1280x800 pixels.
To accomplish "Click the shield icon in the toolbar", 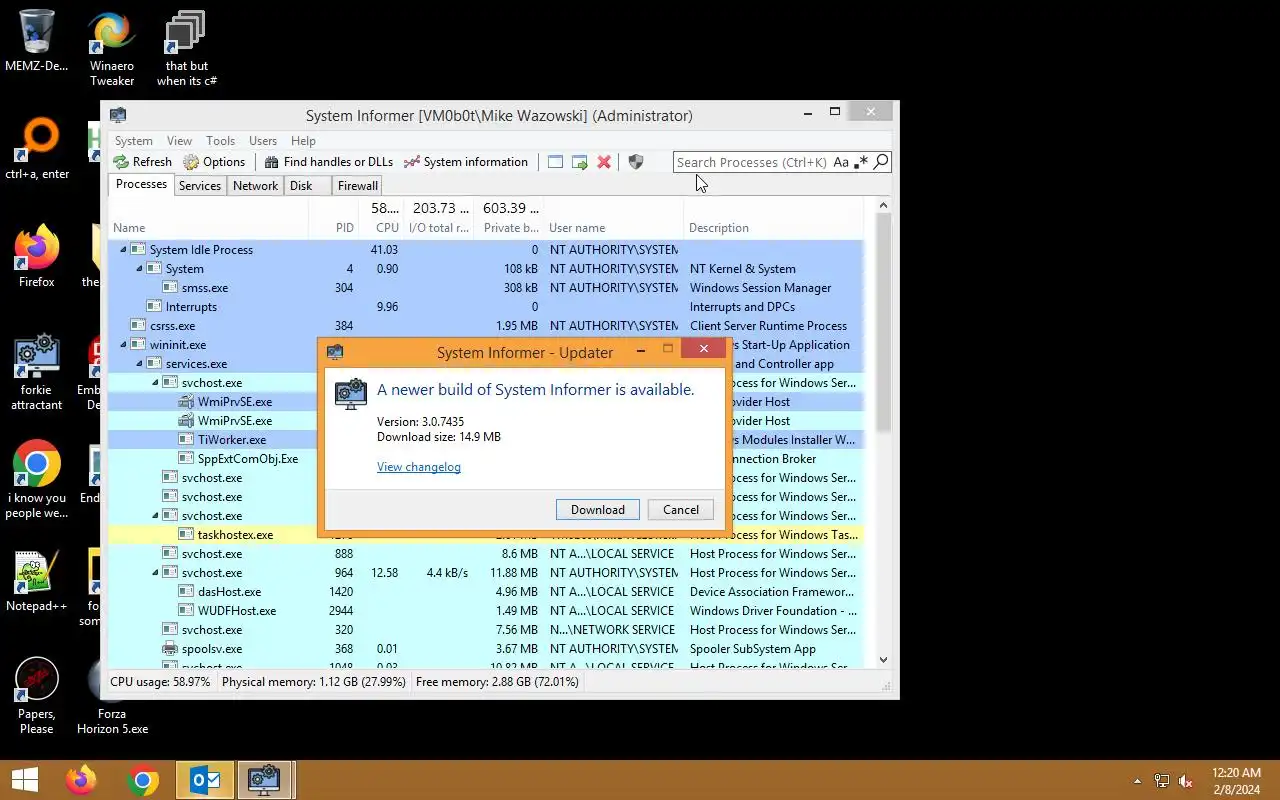I will tap(635, 162).
